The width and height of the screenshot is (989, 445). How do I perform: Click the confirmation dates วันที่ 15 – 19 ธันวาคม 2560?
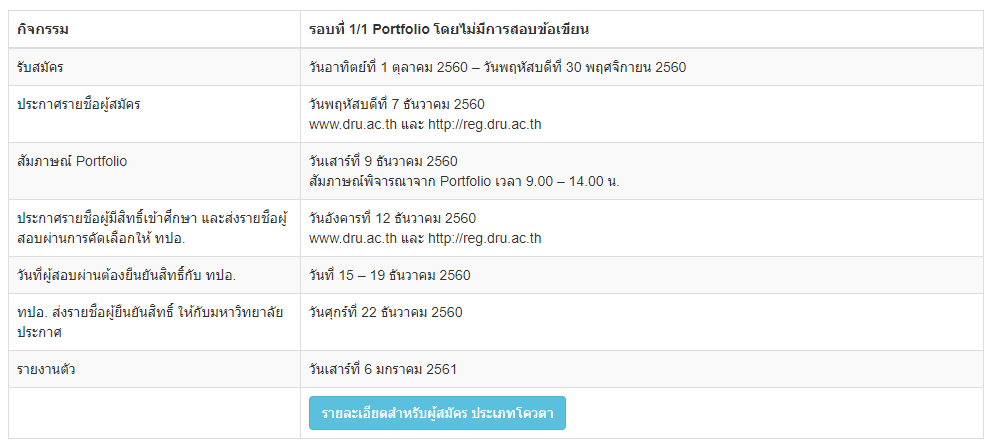click(x=389, y=275)
